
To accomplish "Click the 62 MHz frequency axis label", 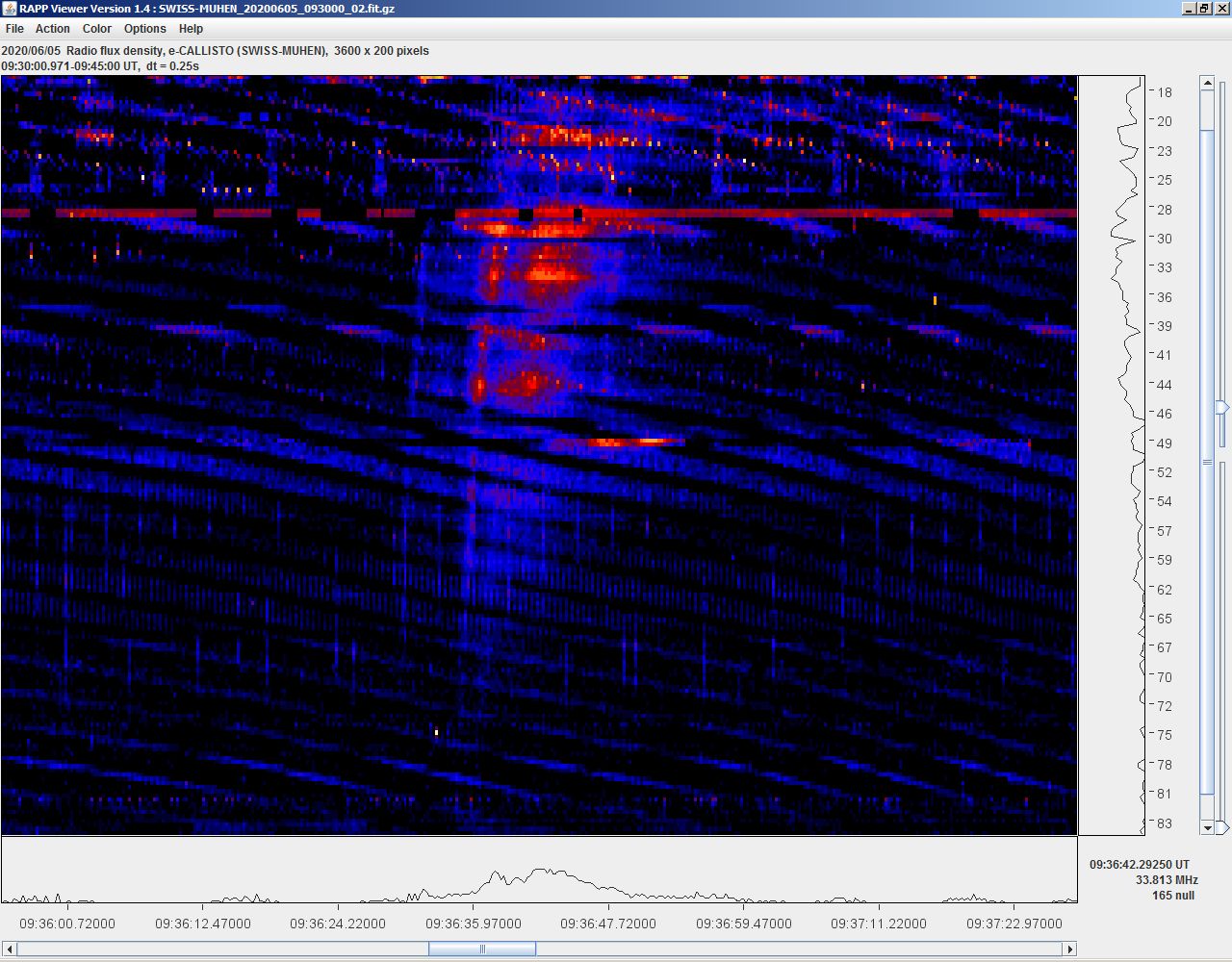I will point(1165,590).
